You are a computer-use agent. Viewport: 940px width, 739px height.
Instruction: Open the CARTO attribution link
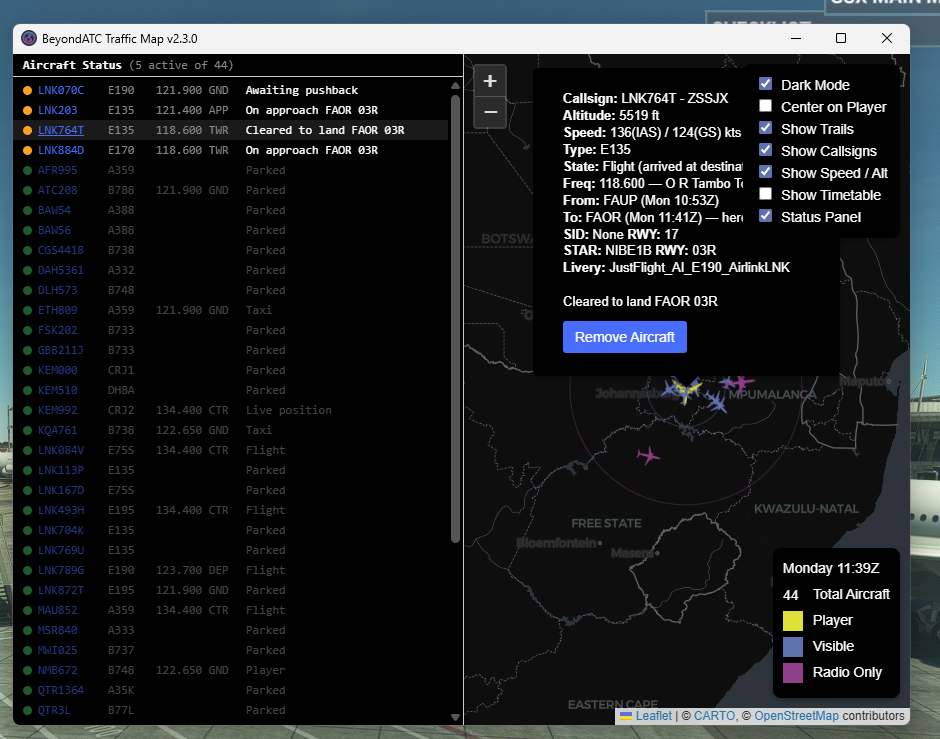tap(715, 716)
